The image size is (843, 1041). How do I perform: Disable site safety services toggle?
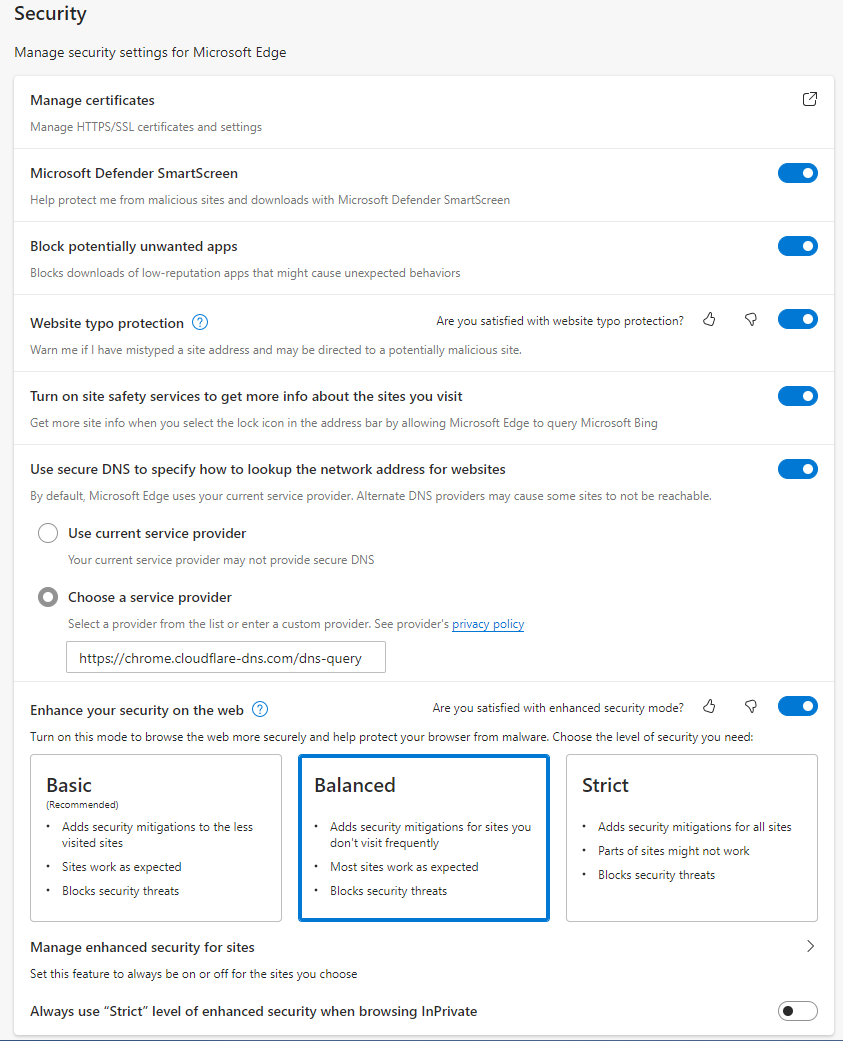pyautogui.click(x=797, y=395)
